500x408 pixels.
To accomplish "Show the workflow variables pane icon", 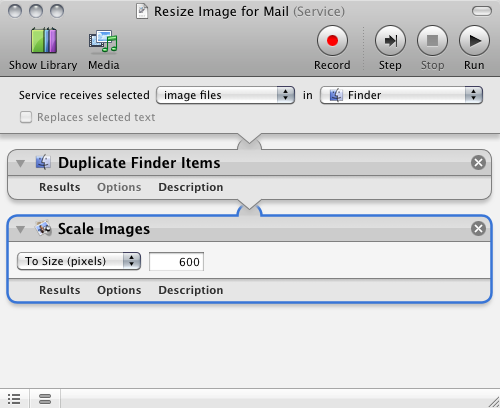I will (x=45, y=399).
